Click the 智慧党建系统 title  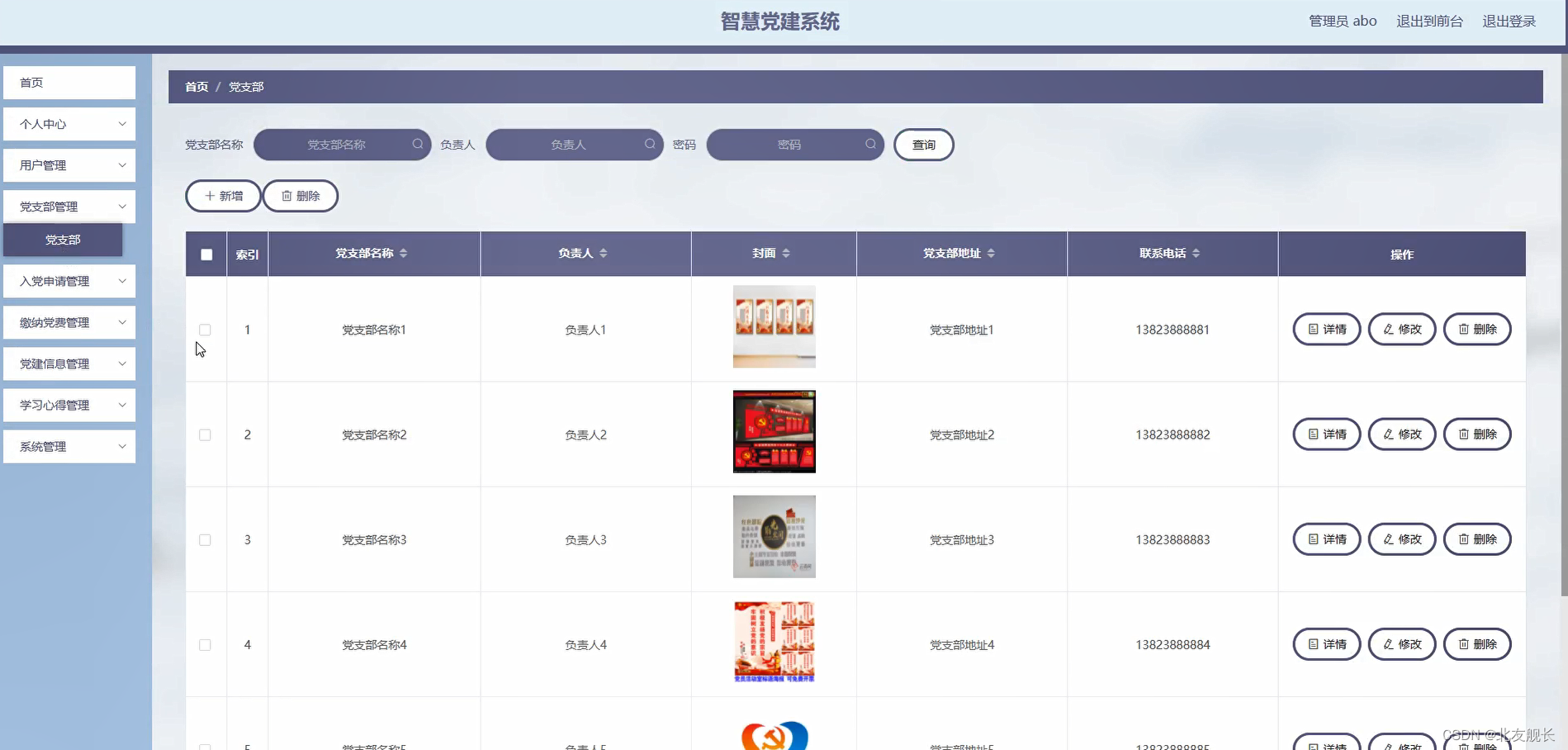[x=779, y=21]
